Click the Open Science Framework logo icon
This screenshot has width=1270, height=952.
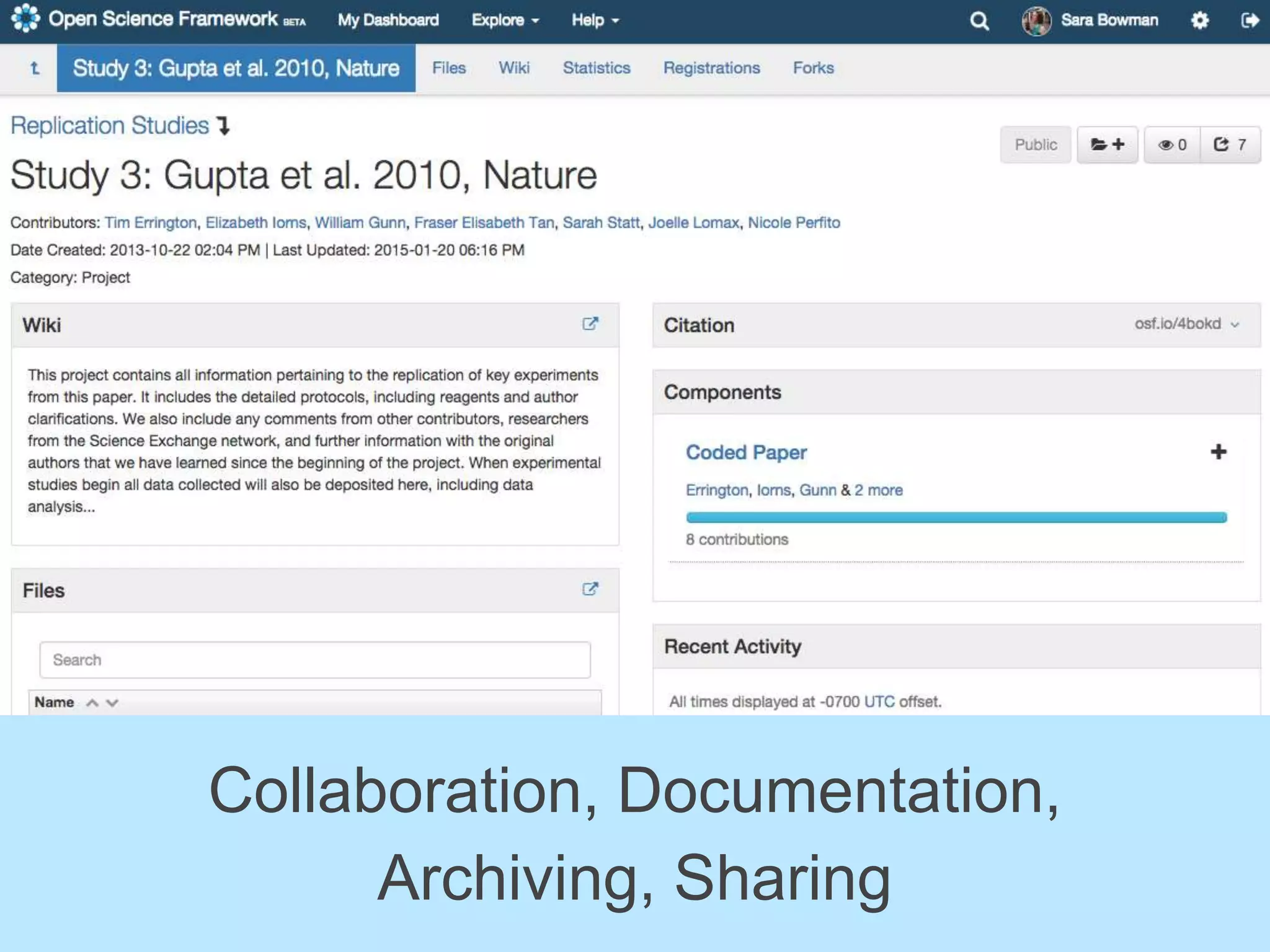[25, 18]
